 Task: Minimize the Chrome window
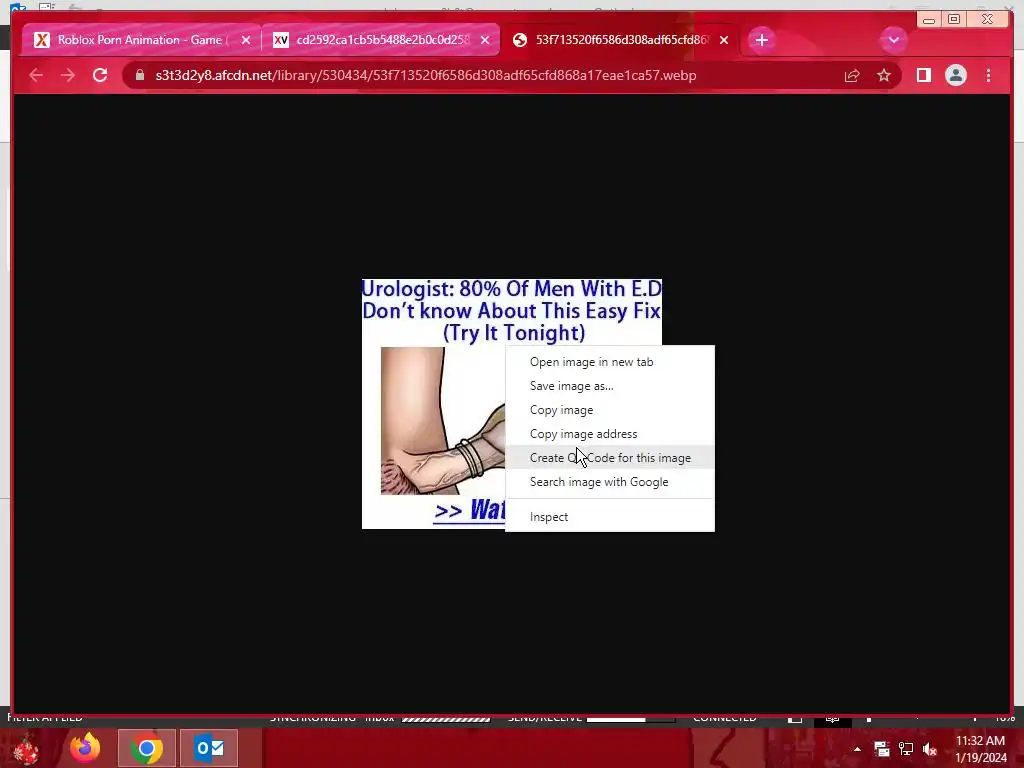pyautogui.click(x=929, y=20)
